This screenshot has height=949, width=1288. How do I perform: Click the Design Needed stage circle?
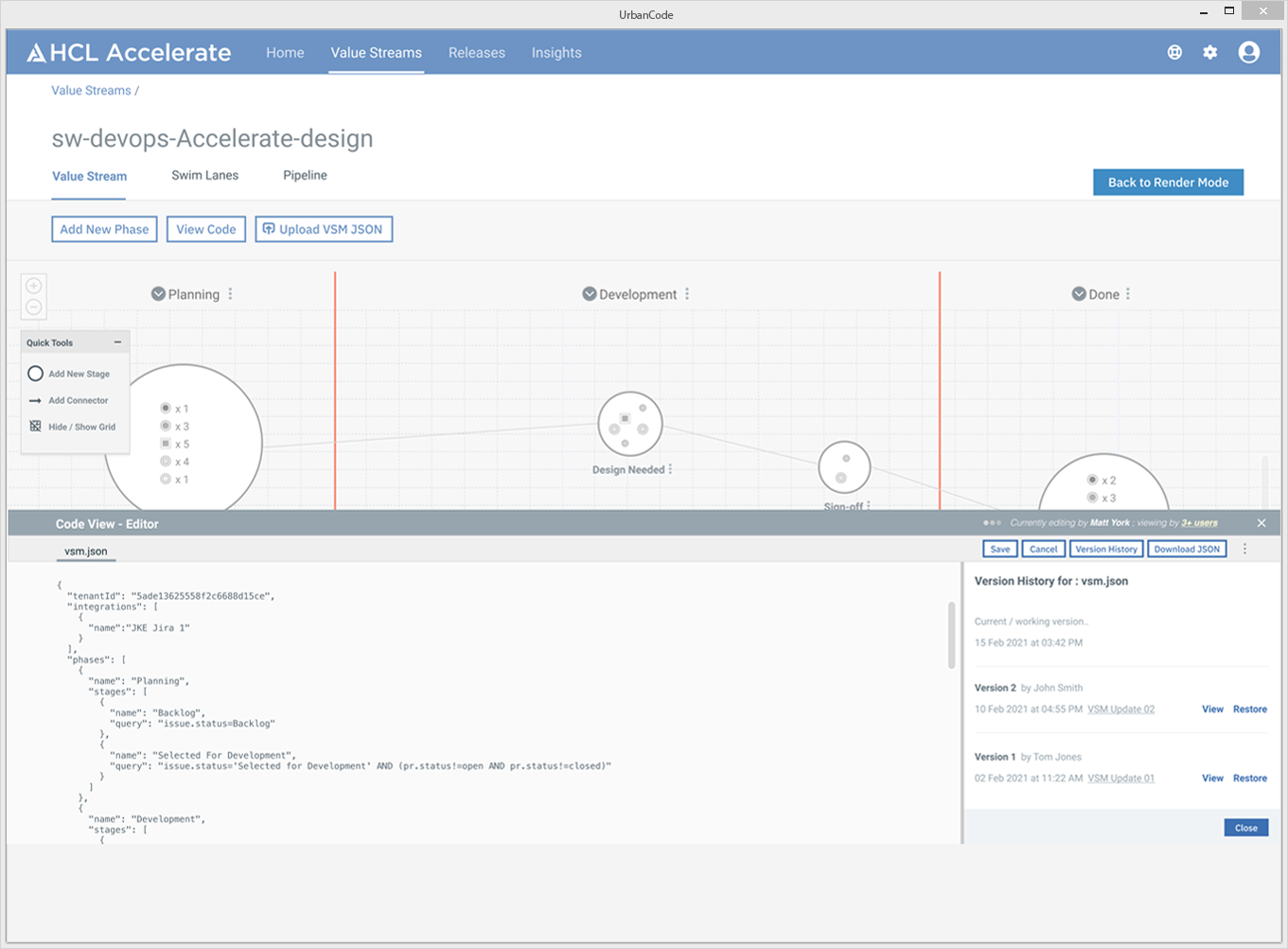point(629,424)
